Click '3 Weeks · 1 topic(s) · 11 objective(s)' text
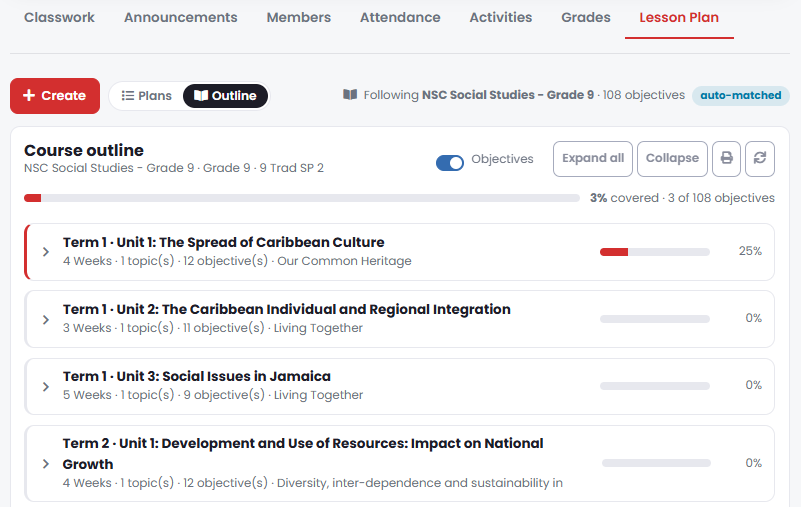The image size is (801, 507). coord(163,328)
